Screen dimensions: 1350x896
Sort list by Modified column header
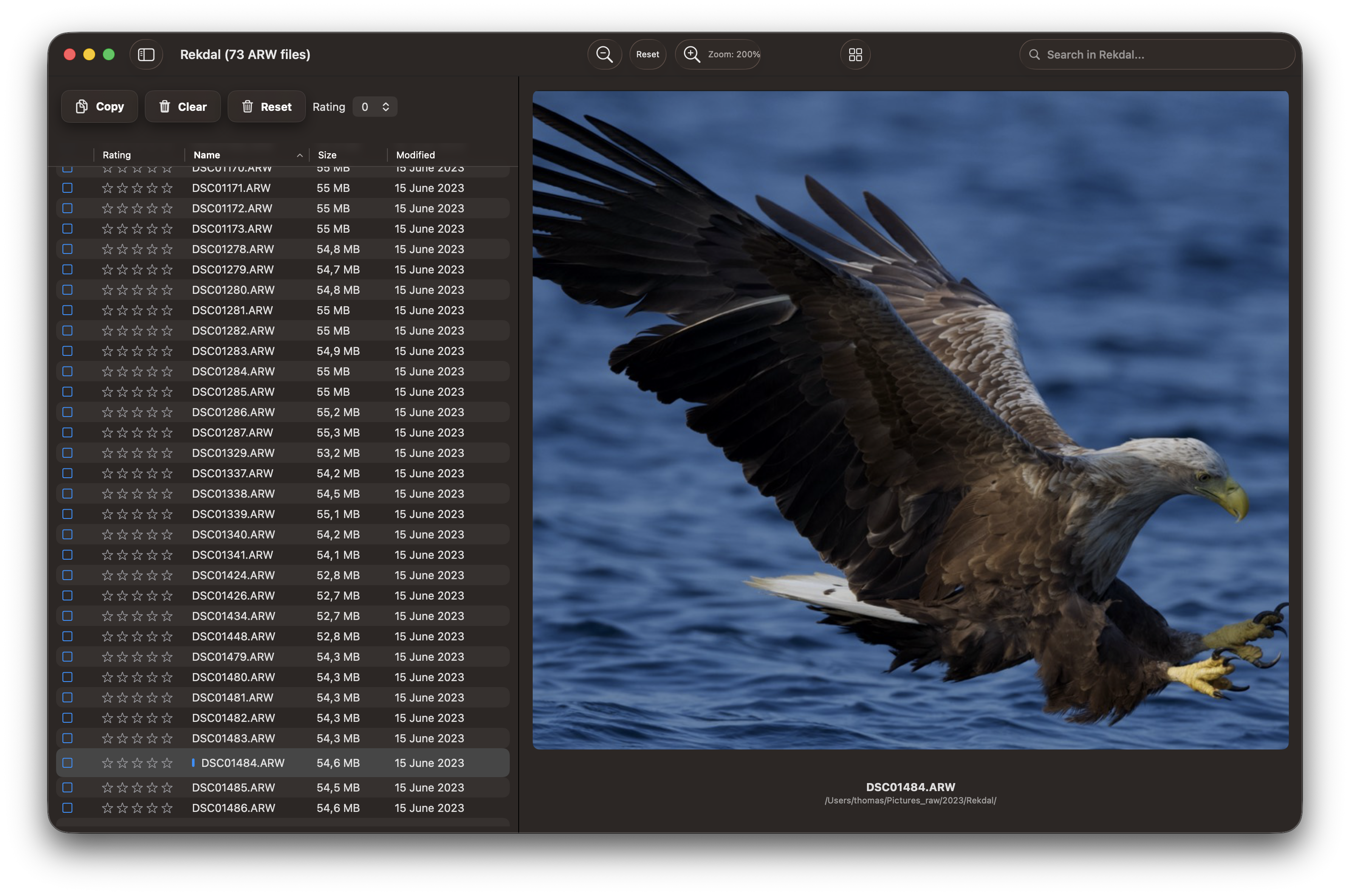(415, 155)
